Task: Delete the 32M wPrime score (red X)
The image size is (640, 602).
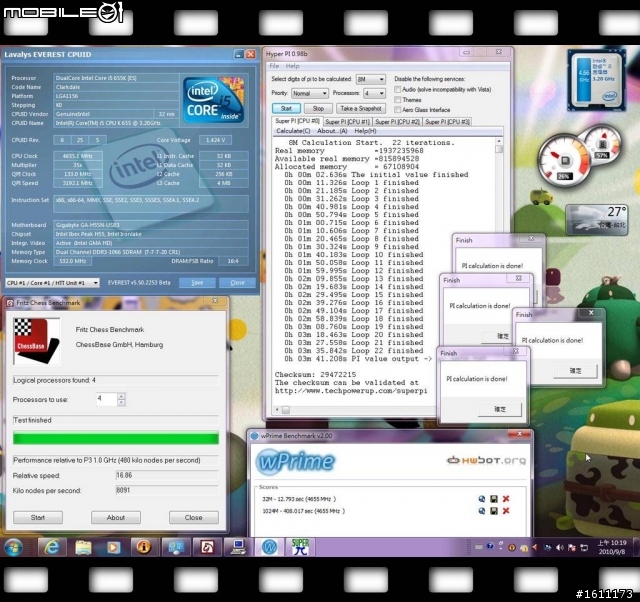Action: [506, 499]
